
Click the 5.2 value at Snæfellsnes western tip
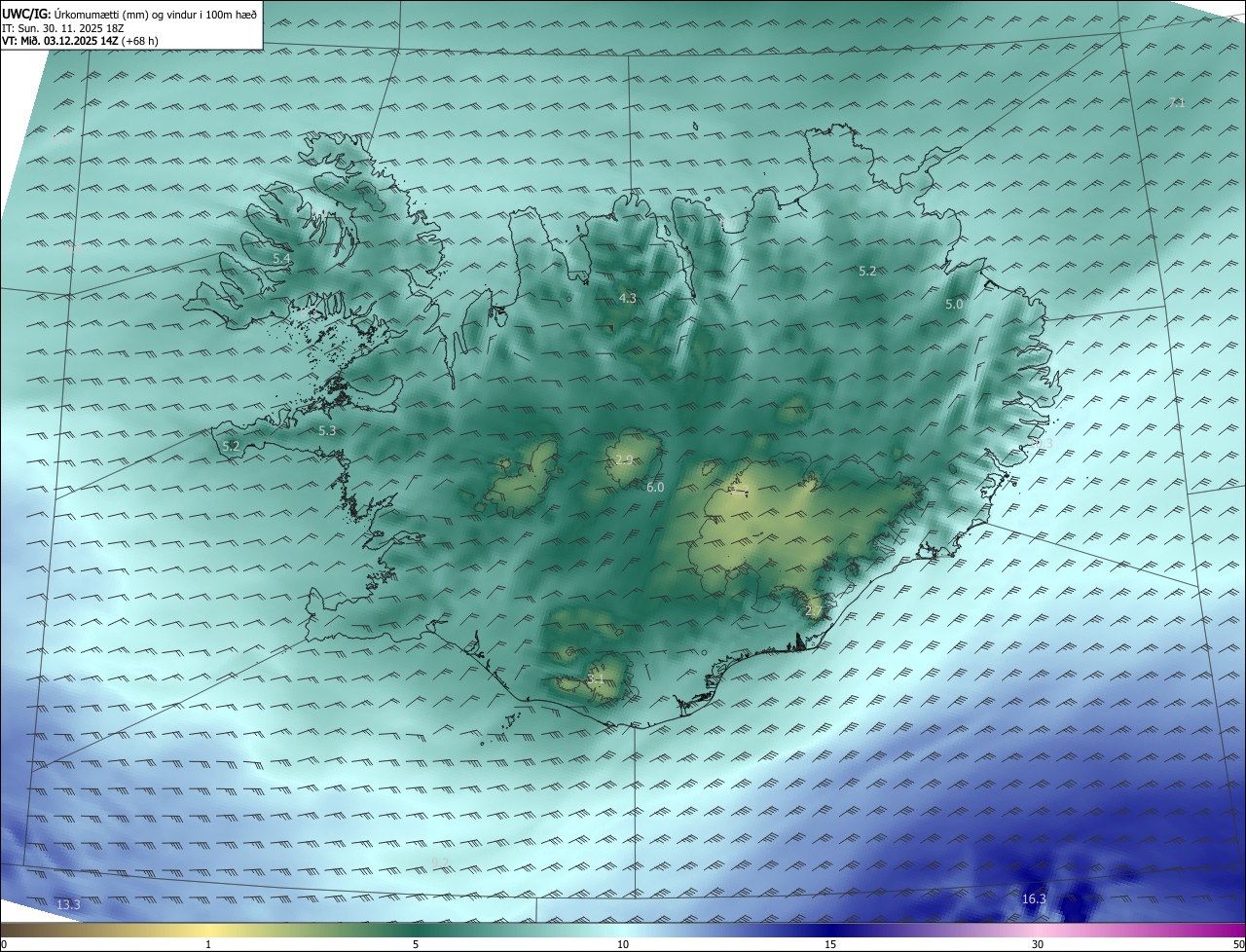(231, 447)
